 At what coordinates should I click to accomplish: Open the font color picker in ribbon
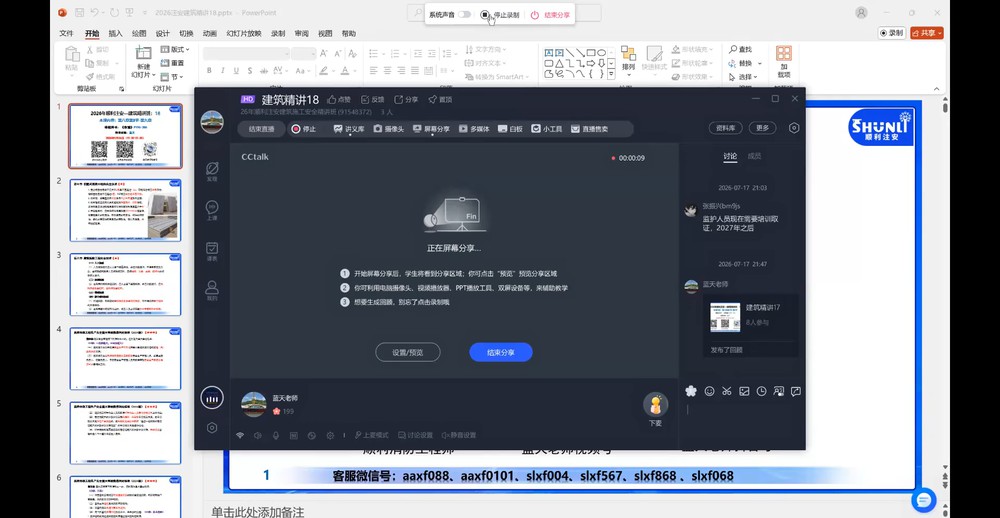345,71
